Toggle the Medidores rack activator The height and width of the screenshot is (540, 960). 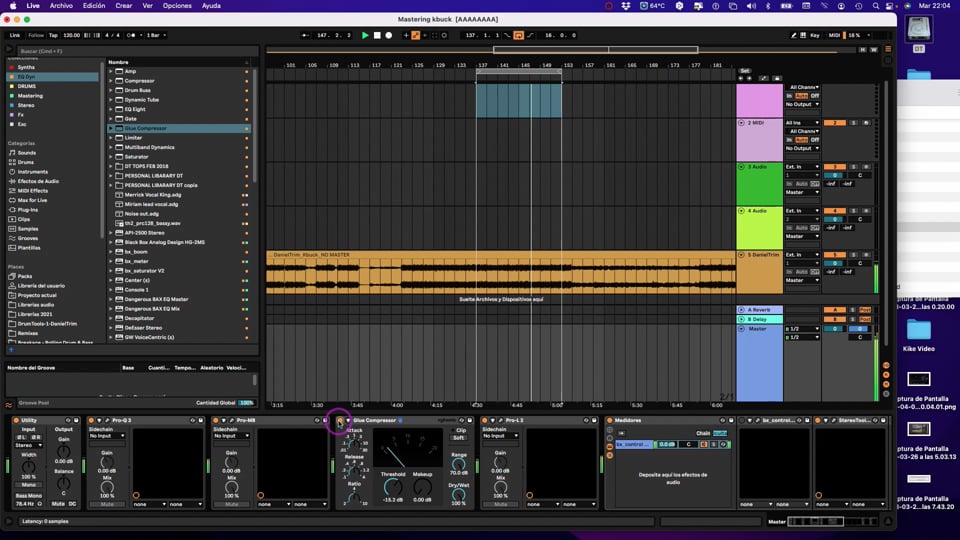(x=609, y=421)
